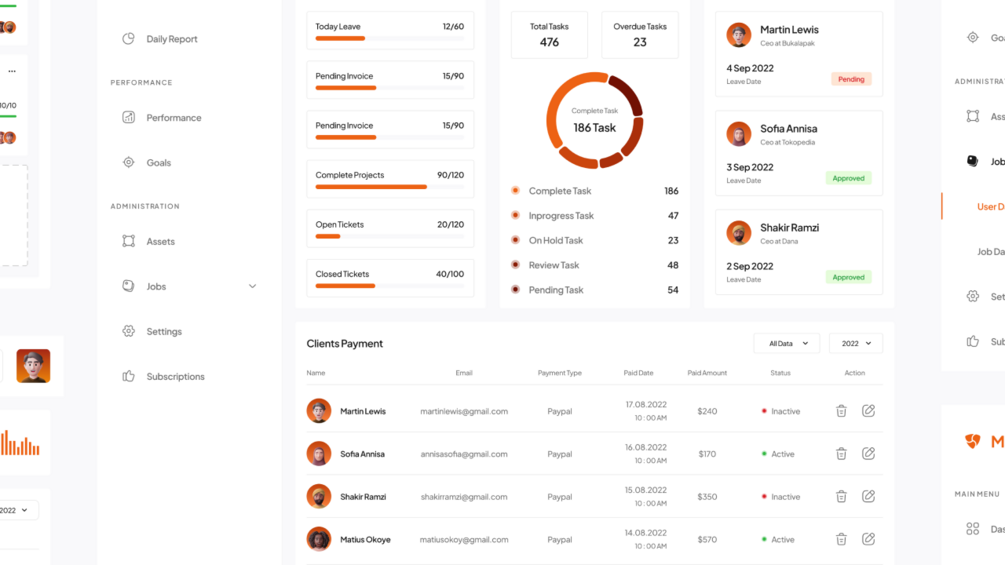Screen dimensions: 1005x565
Task: Click the Assets icon in left sidebar
Action: pos(128,241)
